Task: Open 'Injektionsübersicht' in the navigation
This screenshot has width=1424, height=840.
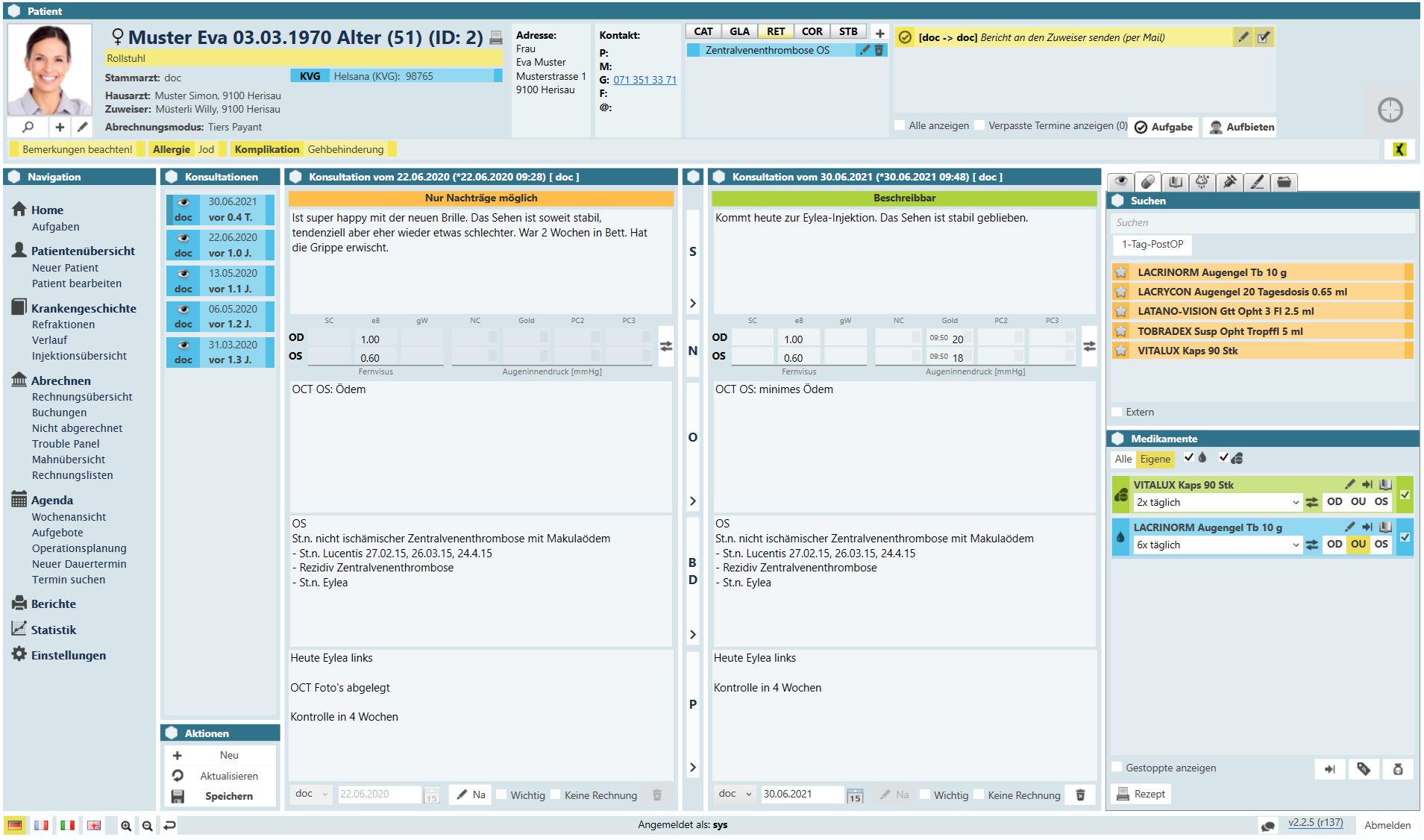Action: [79, 356]
